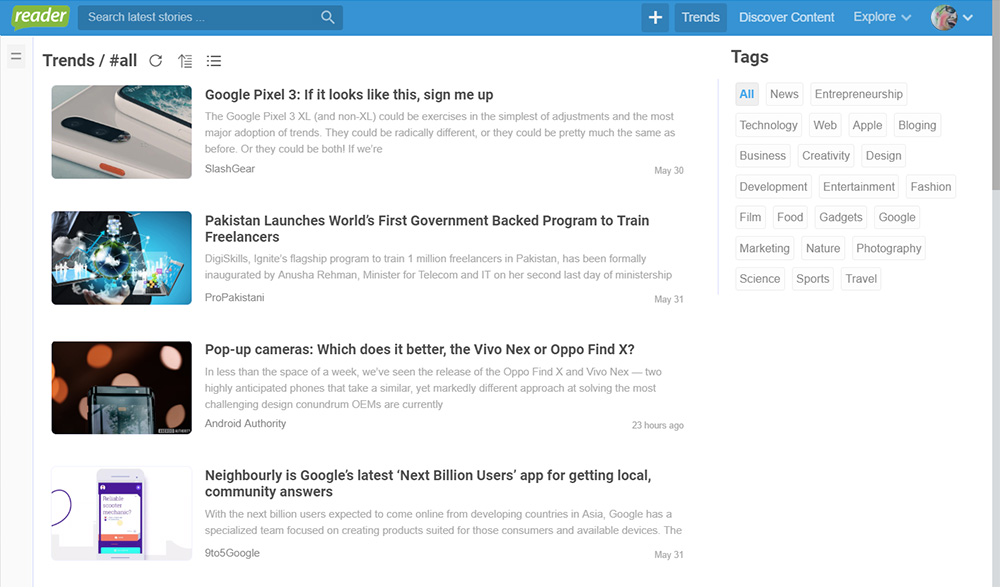The width and height of the screenshot is (1000, 588).
Task: Open Pakistan Launches Freelancers program article
Action: 427,228
